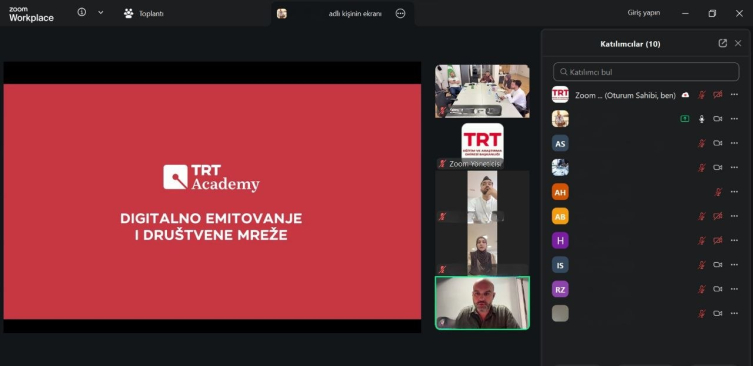Screen dimensions: 753x366
Task: Click camera icon on the sharing participant's row
Action: 717,119
